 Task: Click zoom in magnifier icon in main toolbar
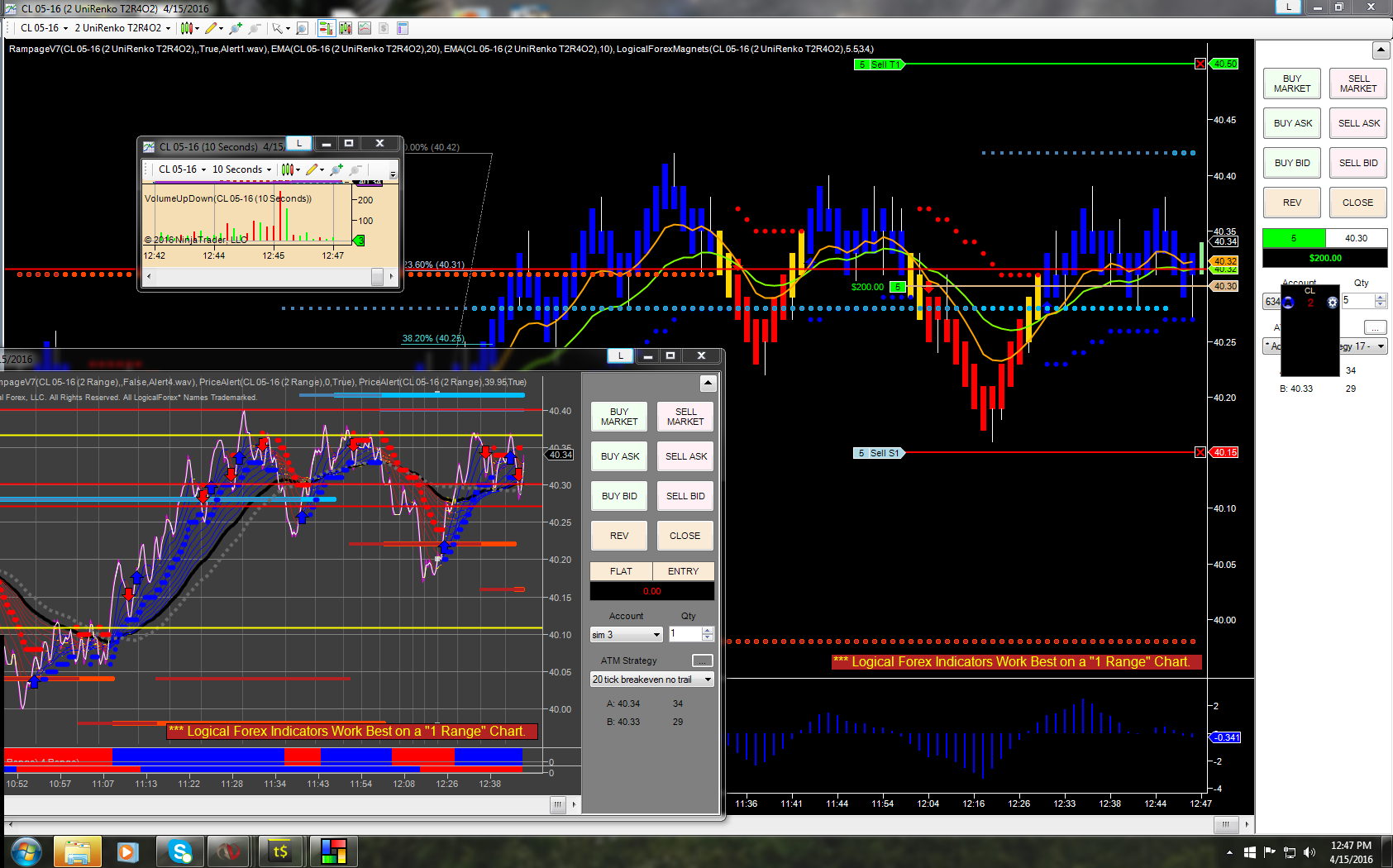click(x=236, y=28)
